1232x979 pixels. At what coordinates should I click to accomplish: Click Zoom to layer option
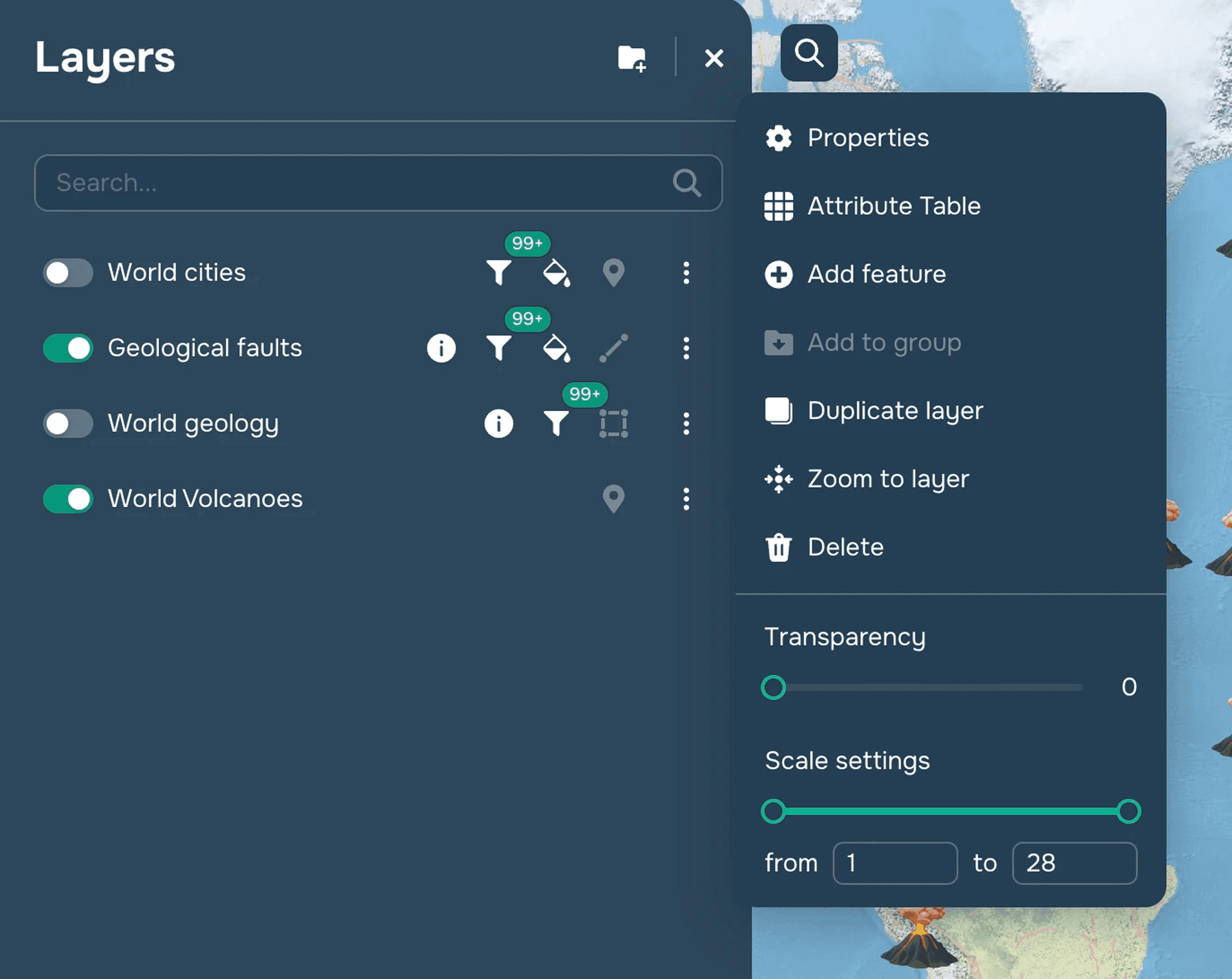pos(887,479)
